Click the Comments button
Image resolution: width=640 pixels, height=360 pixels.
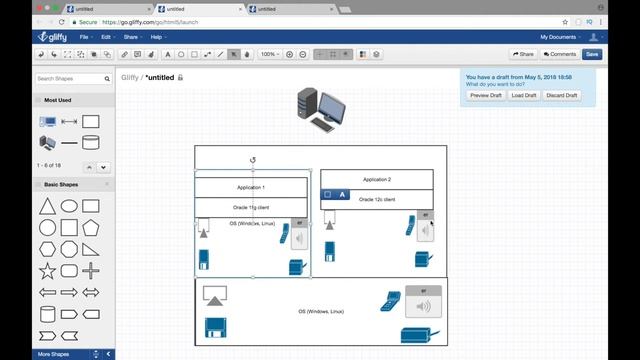pyautogui.click(x=560, y=54)
